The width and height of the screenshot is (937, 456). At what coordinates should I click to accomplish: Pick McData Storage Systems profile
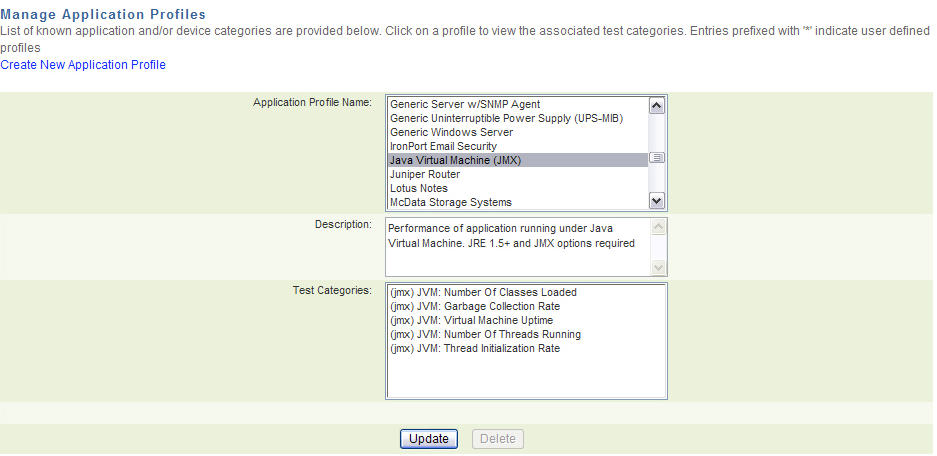tap(450, 202)
